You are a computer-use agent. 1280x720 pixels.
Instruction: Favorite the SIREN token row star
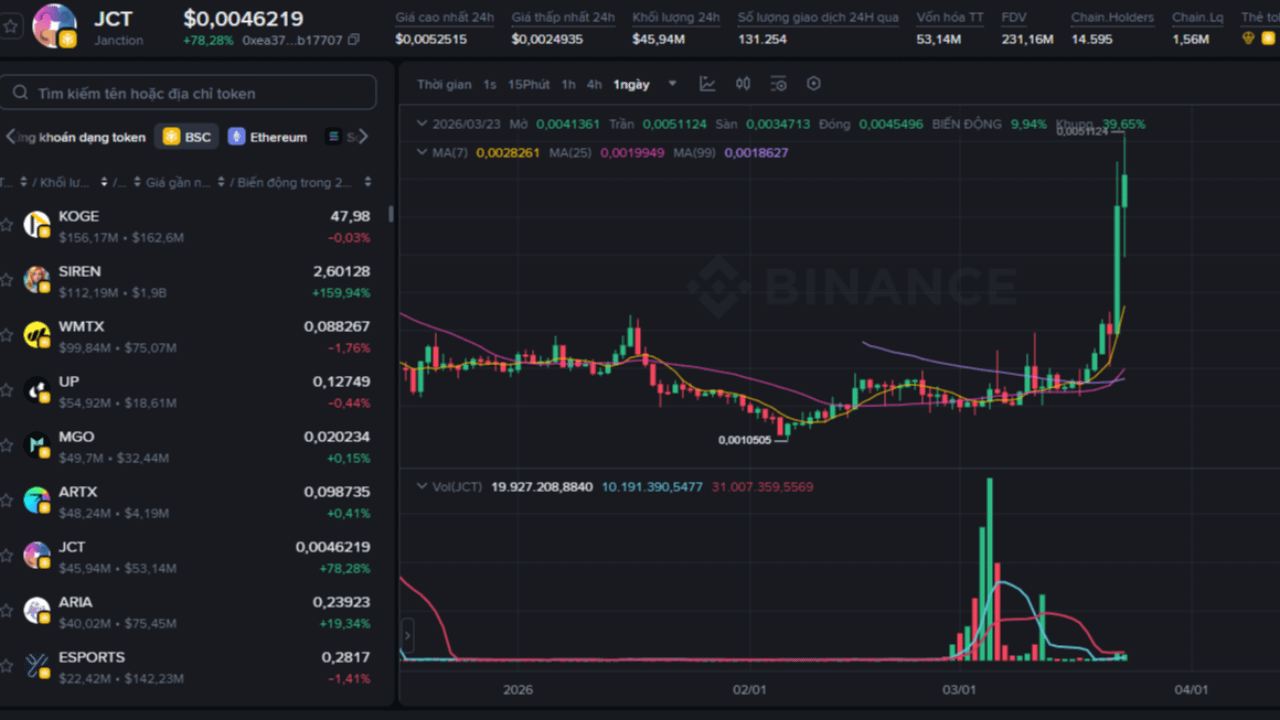click(x=7, y=280)
